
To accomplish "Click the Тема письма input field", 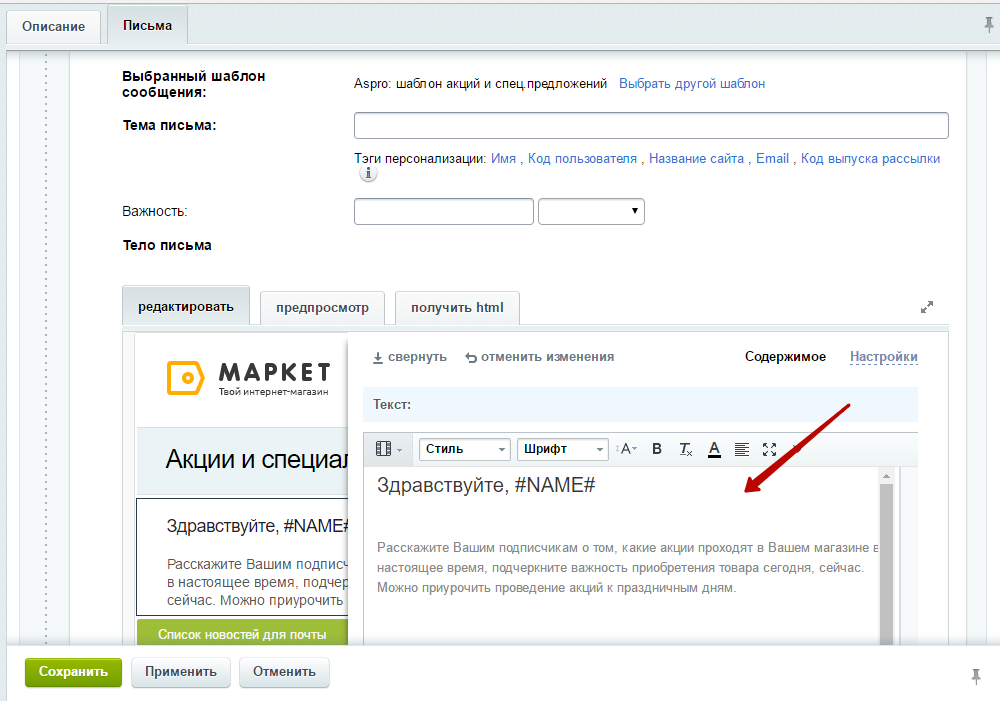I will tap(651, 126).
